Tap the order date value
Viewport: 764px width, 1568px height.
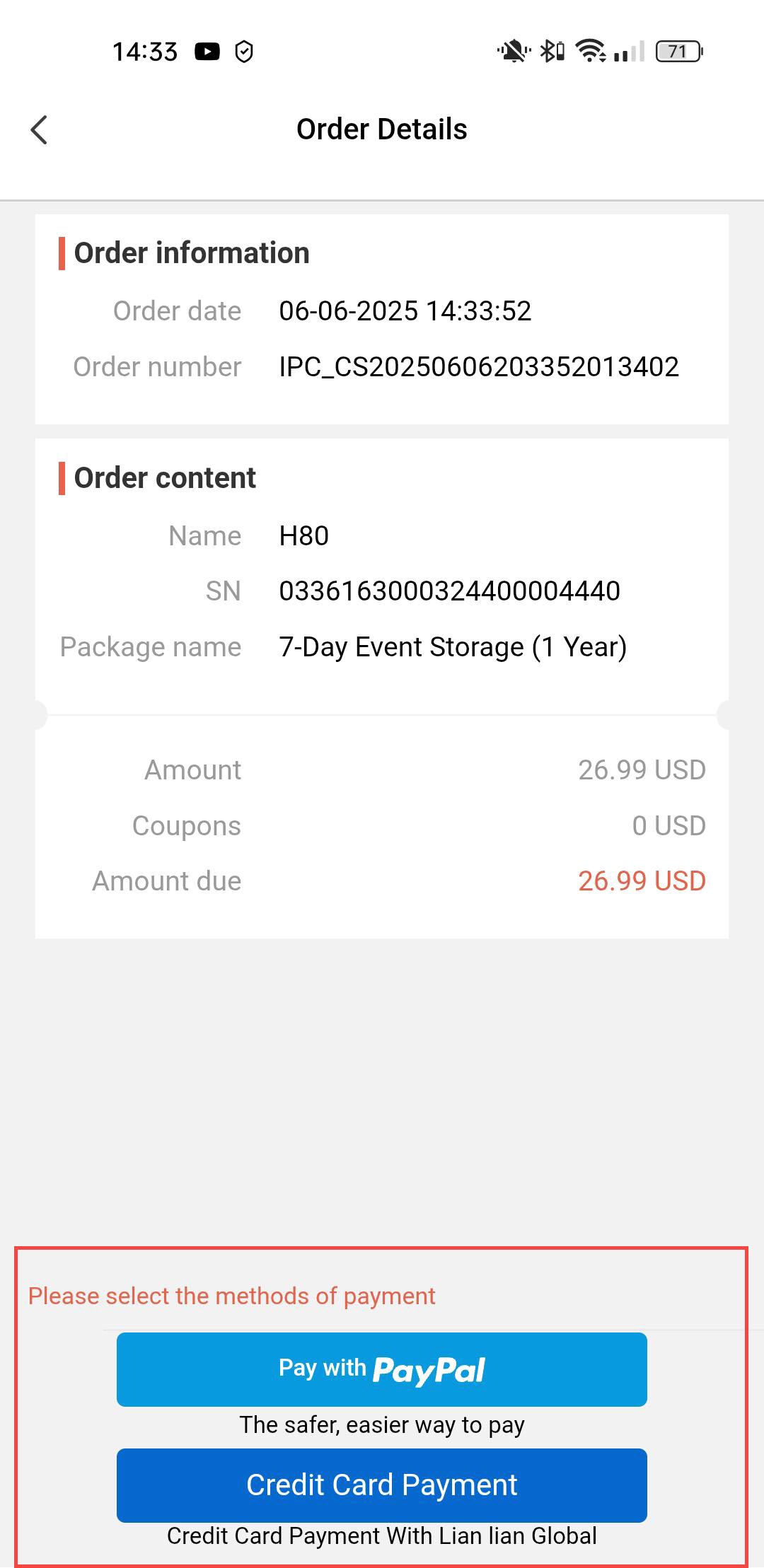tap(405, 311)
